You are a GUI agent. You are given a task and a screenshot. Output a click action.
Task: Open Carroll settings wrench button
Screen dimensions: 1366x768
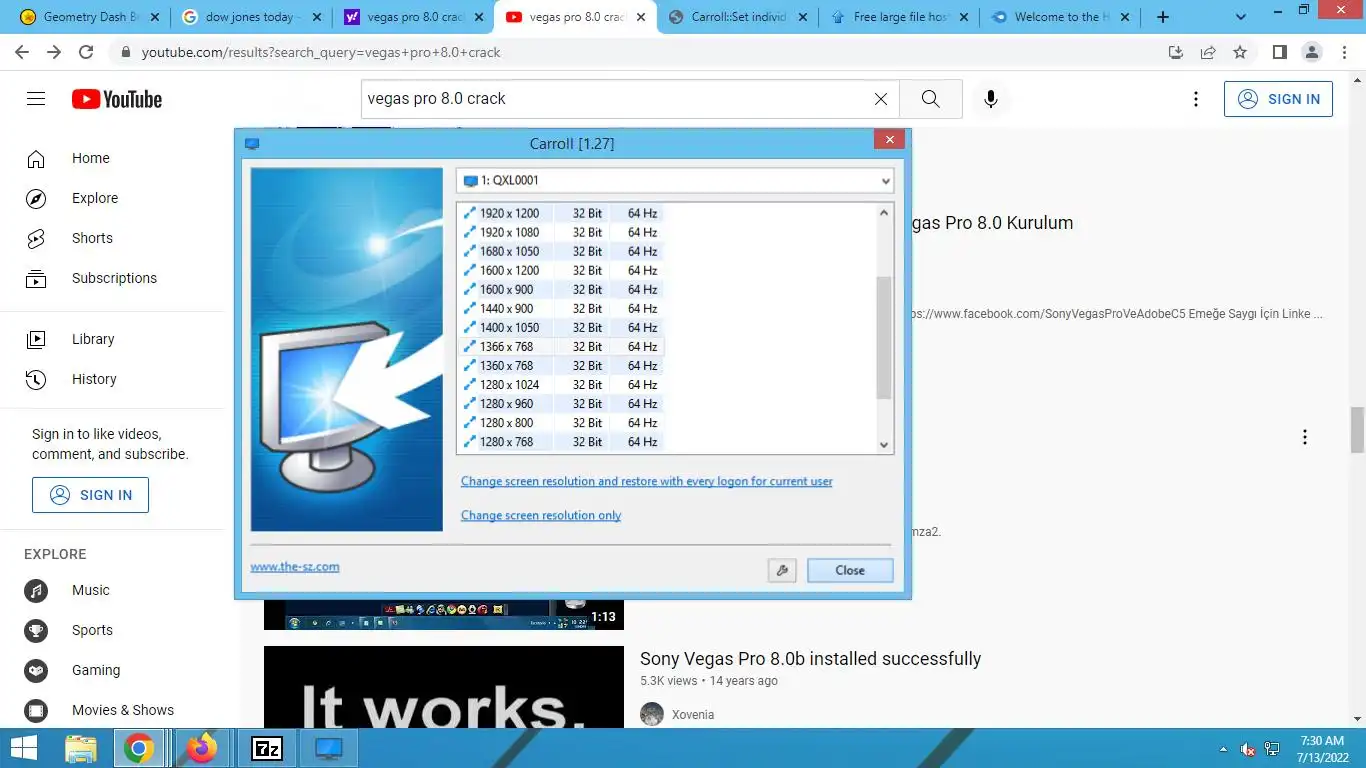(x=782, y=570)
